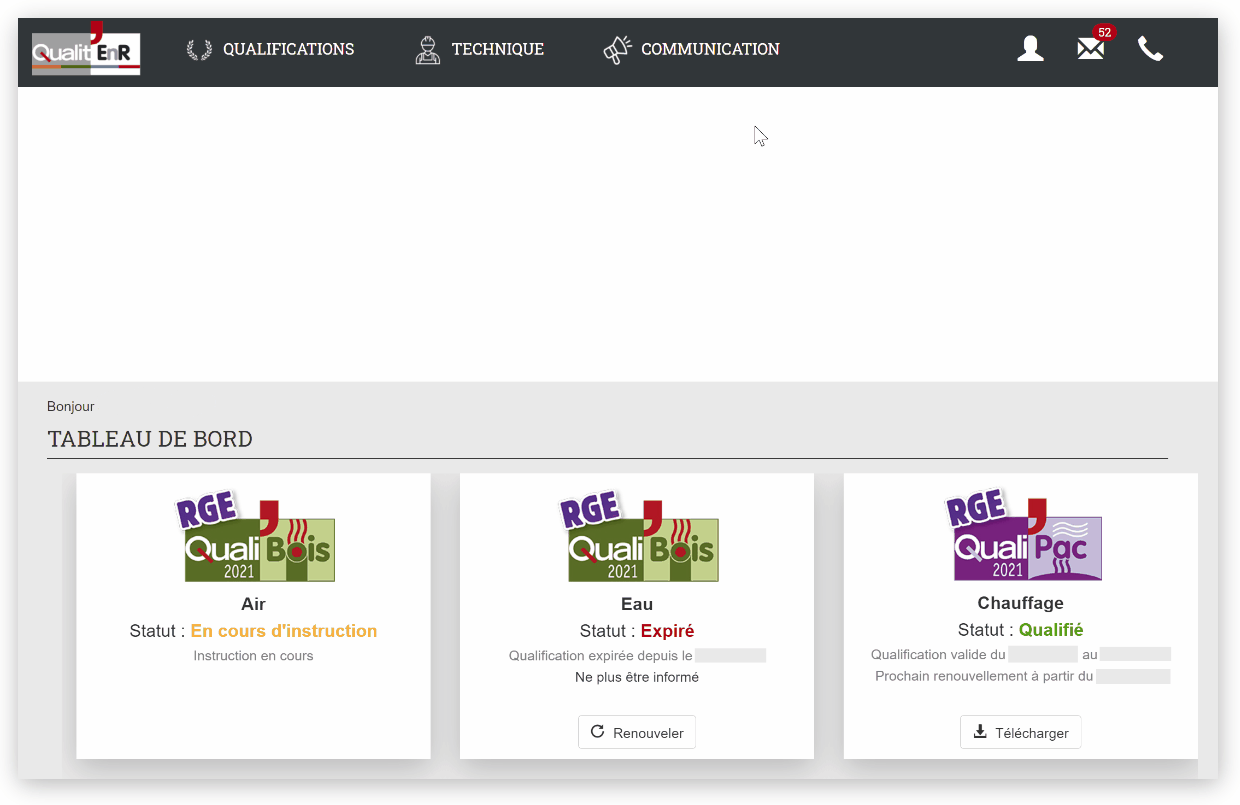Click the 'Chauffage' card title

1021,603
